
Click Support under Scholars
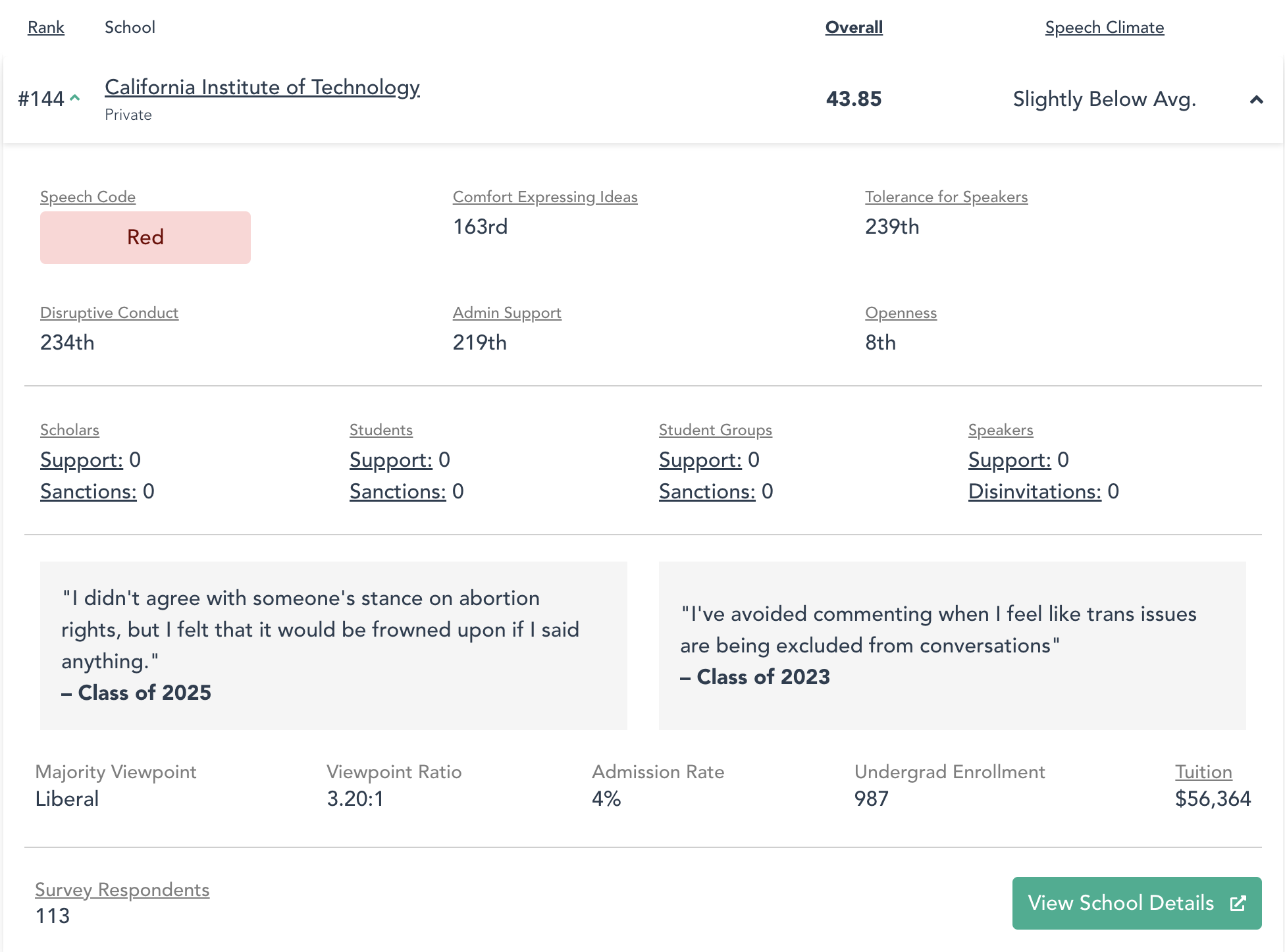[x=82, y=460]
